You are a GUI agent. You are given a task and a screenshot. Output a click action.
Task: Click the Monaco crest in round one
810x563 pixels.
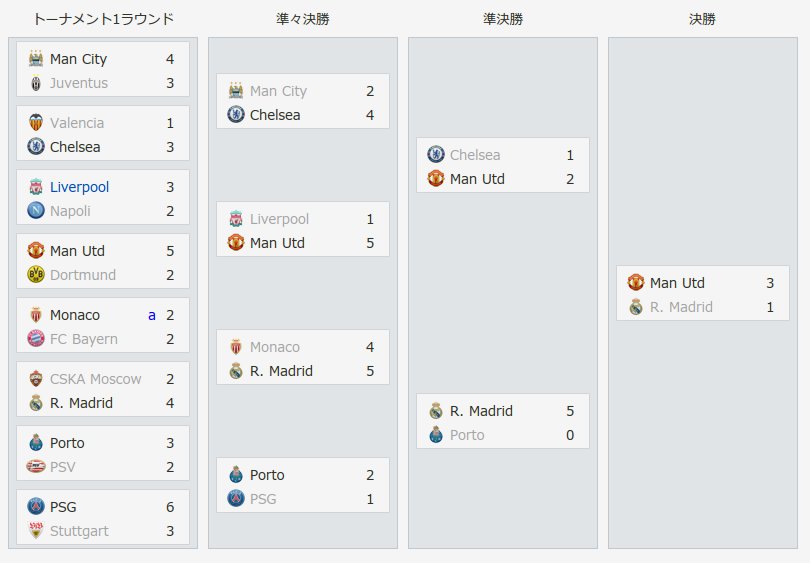coord(36,315)
